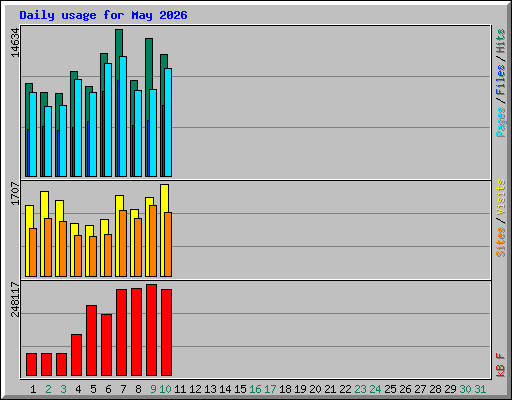Screen dimensions: 512x400
Task: Click the orange sites bar for day 9
Action: 153,241
